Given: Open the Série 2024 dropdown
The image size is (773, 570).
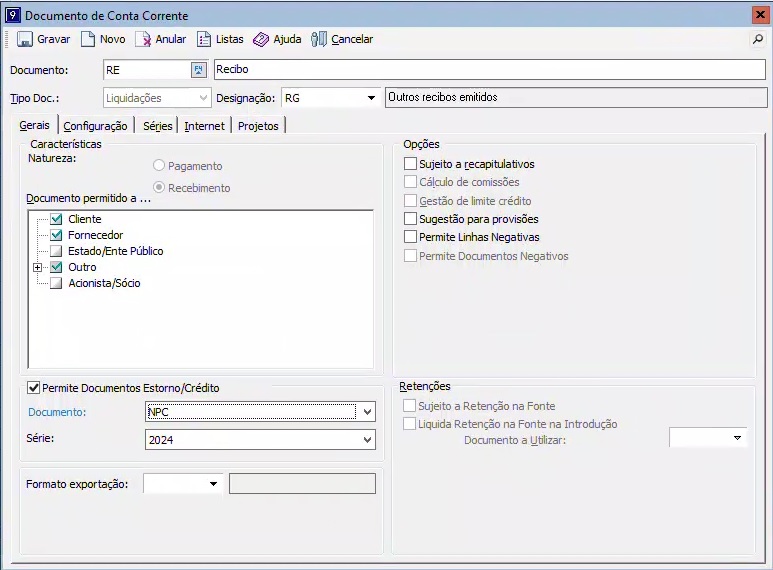Looking at the screenshot, I should pyautogui.click(x=367, y=440).
